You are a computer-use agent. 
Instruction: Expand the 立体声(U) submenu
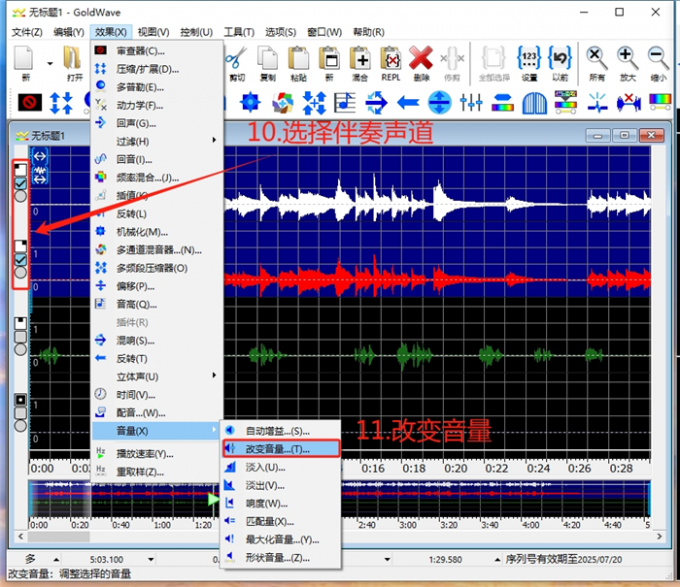tap(157, 376)
